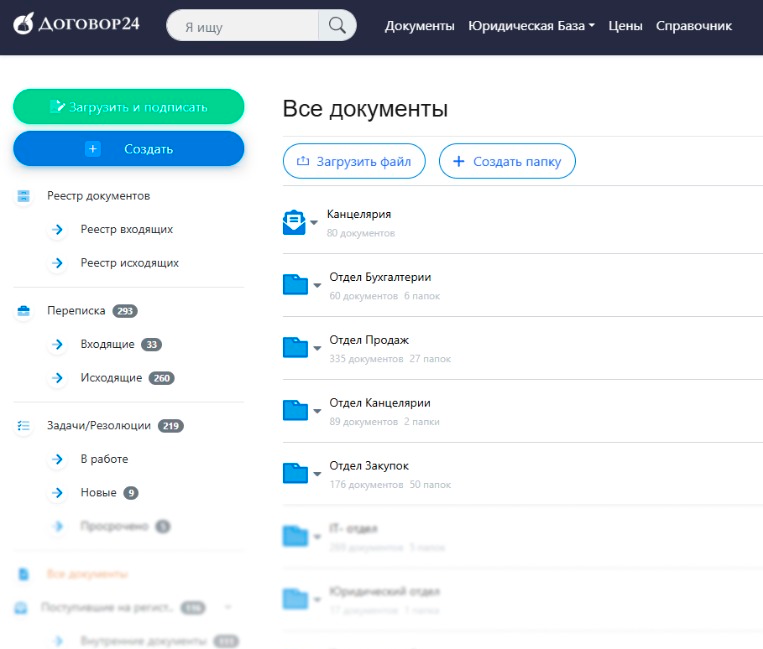Click the Загрузить файл button
Image resolution: width=763 pixels, height=649 pixels.
[354, 161]
